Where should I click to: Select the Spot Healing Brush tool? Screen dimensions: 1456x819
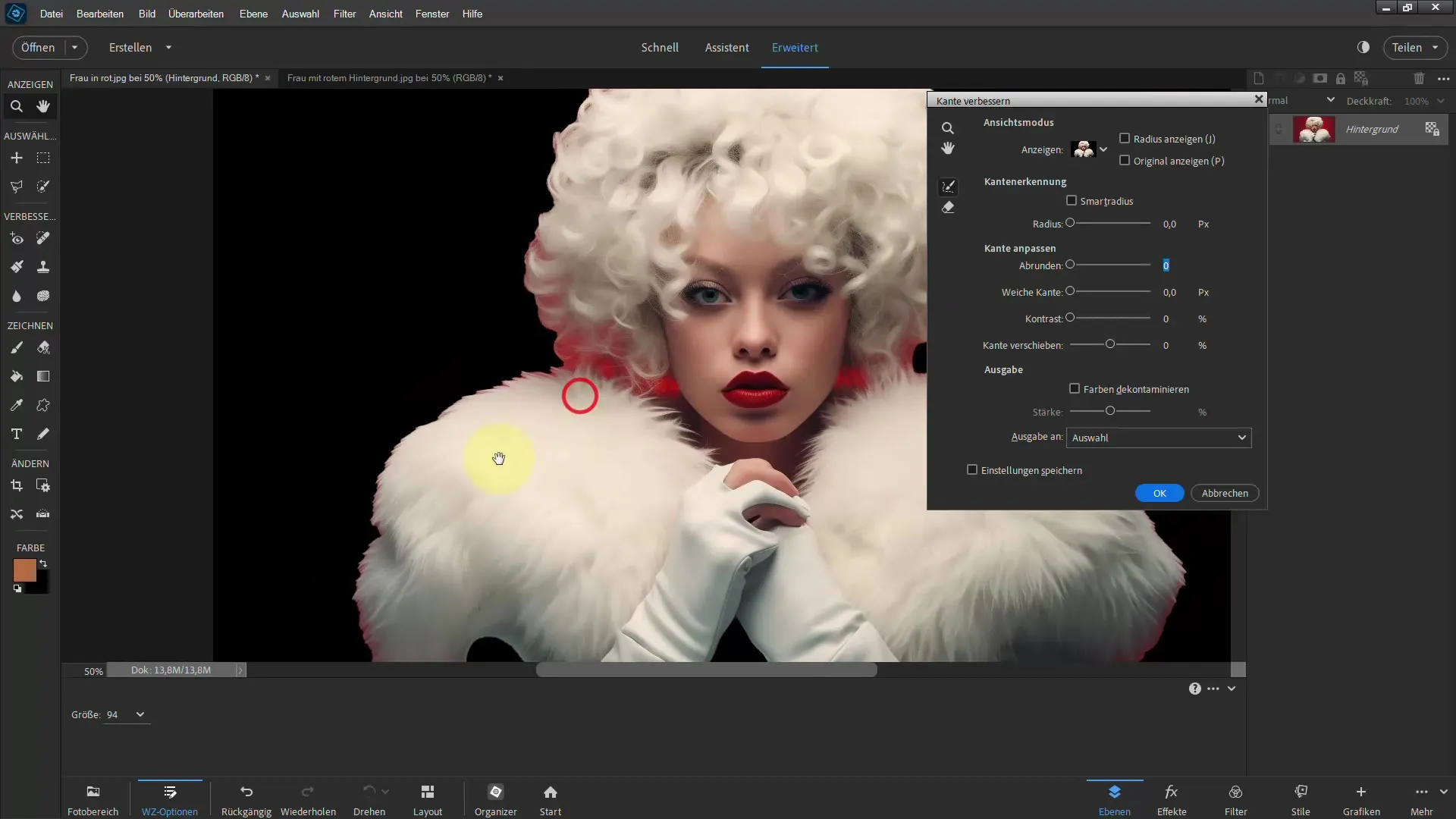coord(43,239)
